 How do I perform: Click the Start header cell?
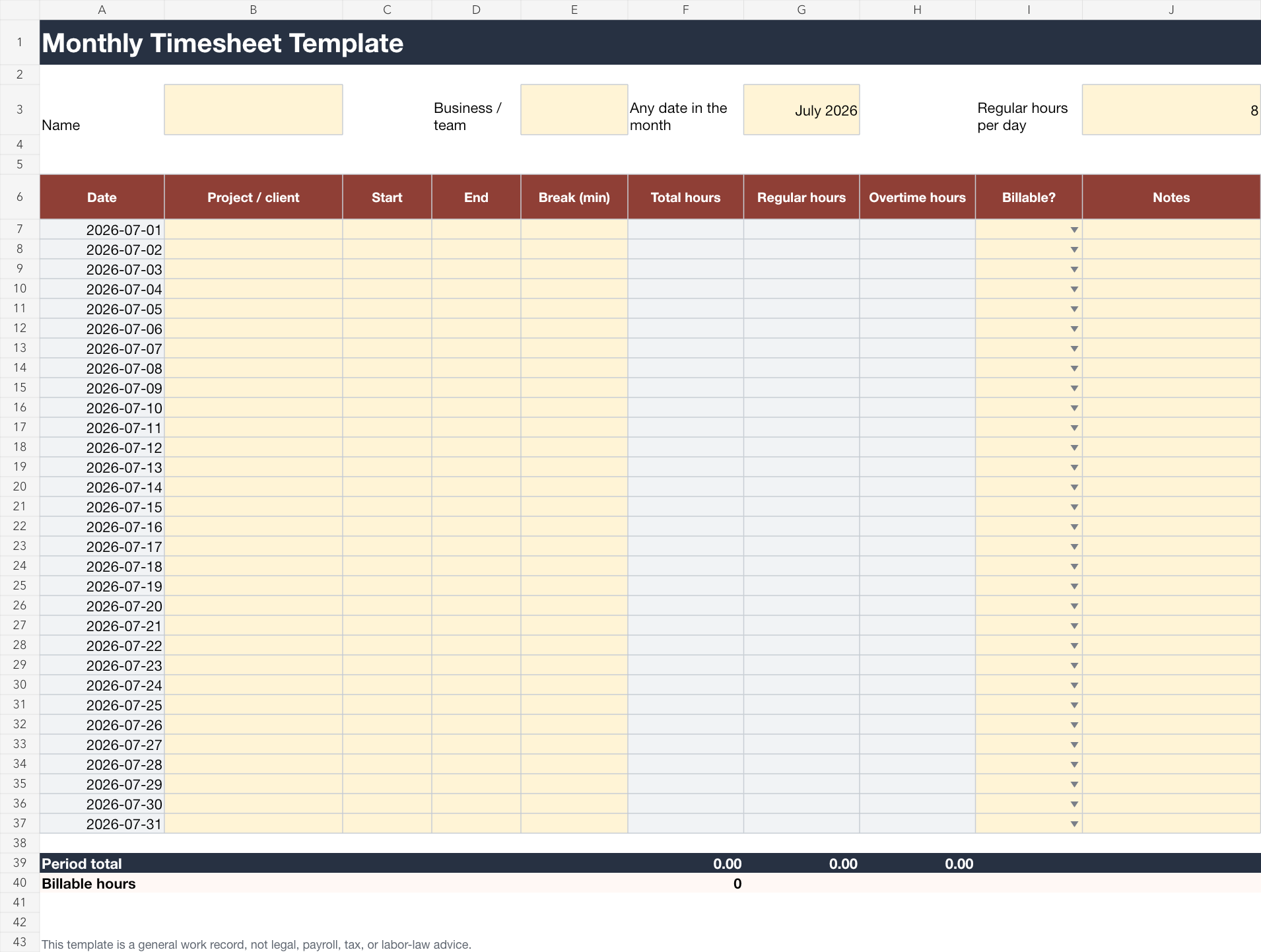coord(387,197)
